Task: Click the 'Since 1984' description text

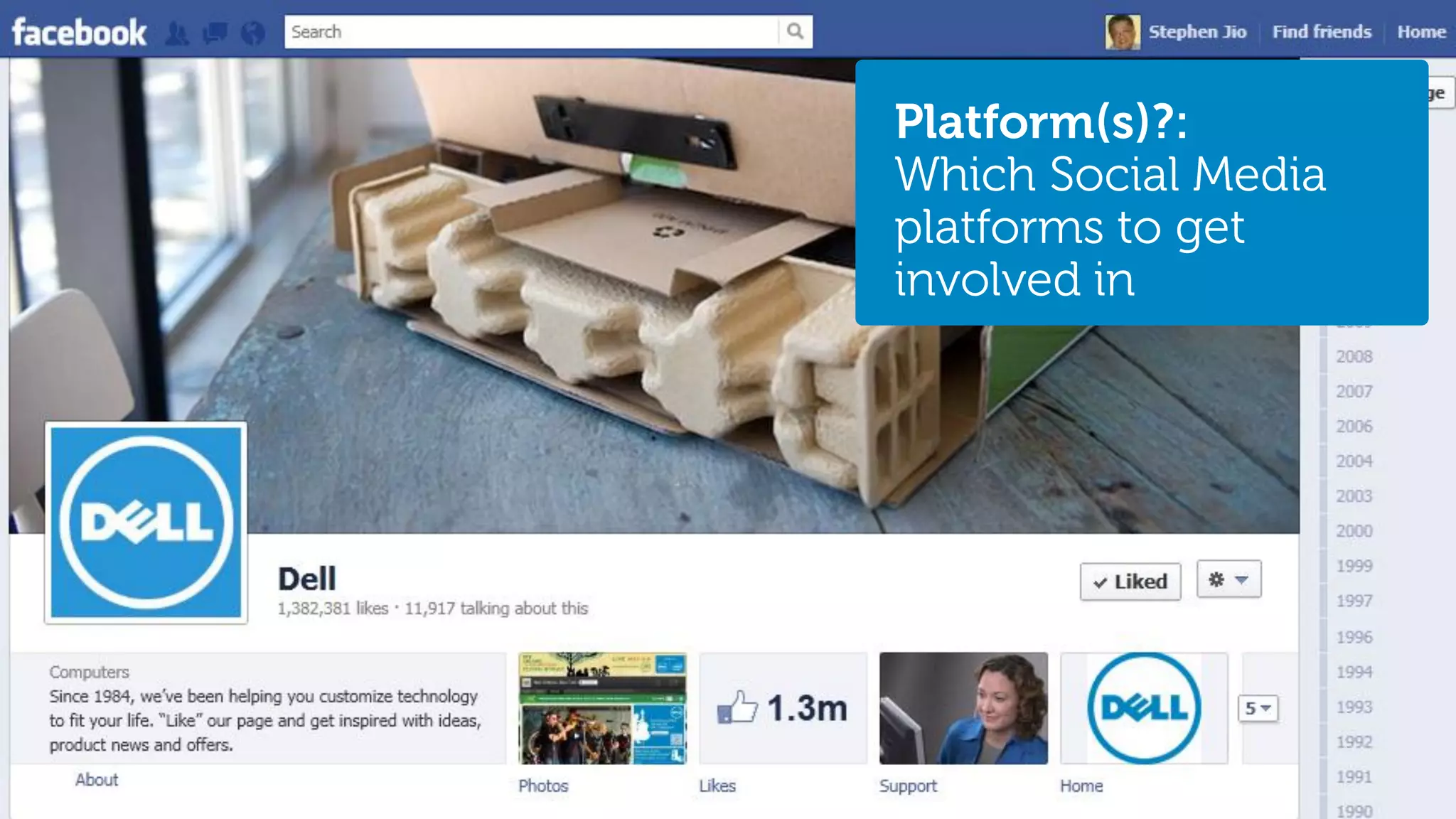Action: coord(265,720)
